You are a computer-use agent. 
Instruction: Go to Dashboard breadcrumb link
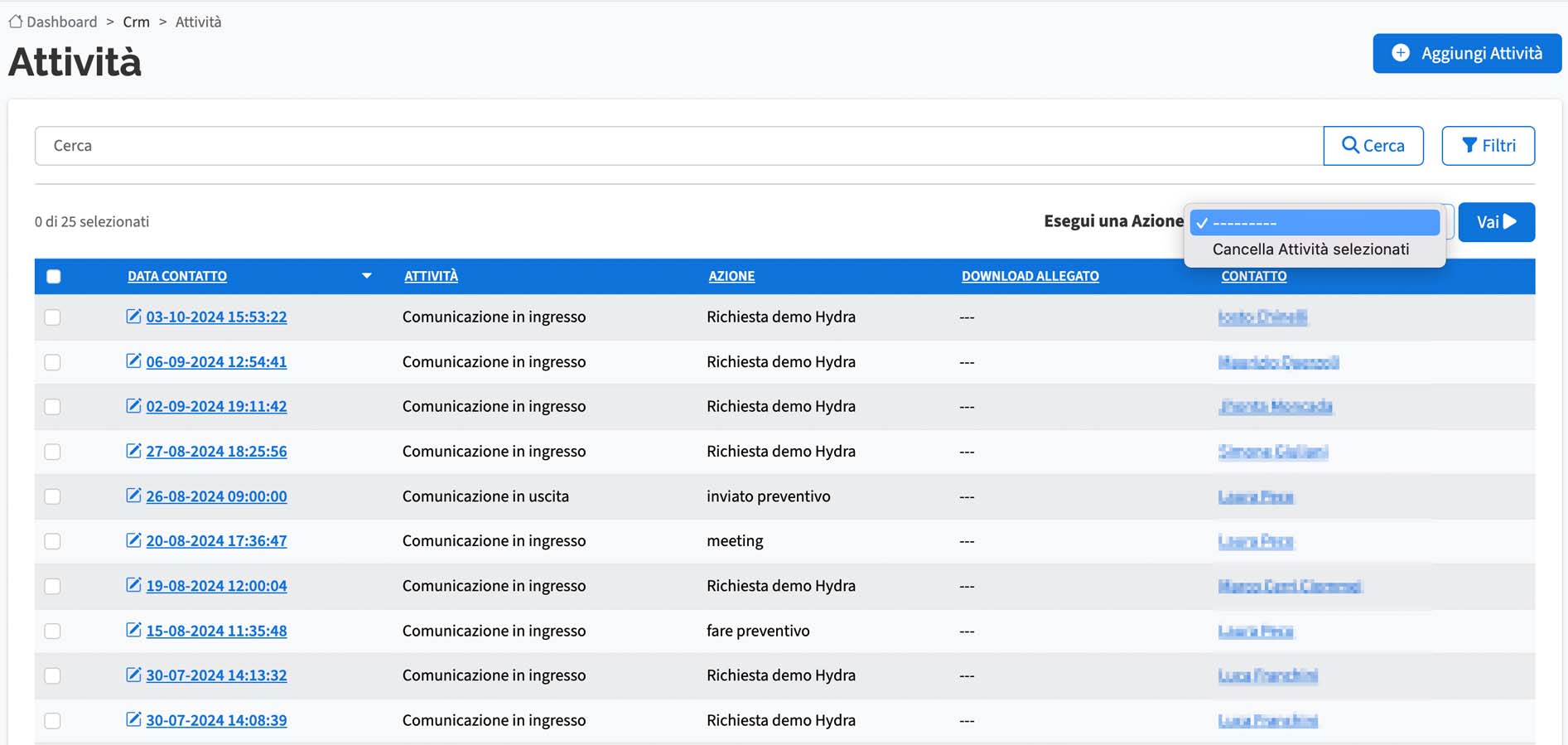61,22
